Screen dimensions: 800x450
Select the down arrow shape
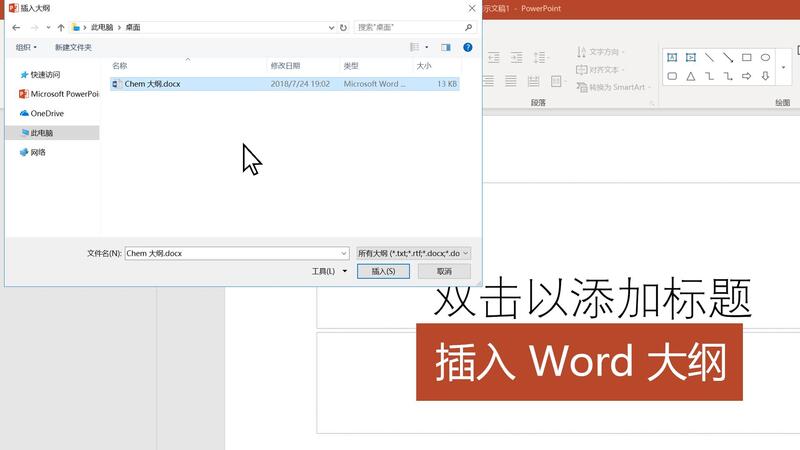pos(765,76)
